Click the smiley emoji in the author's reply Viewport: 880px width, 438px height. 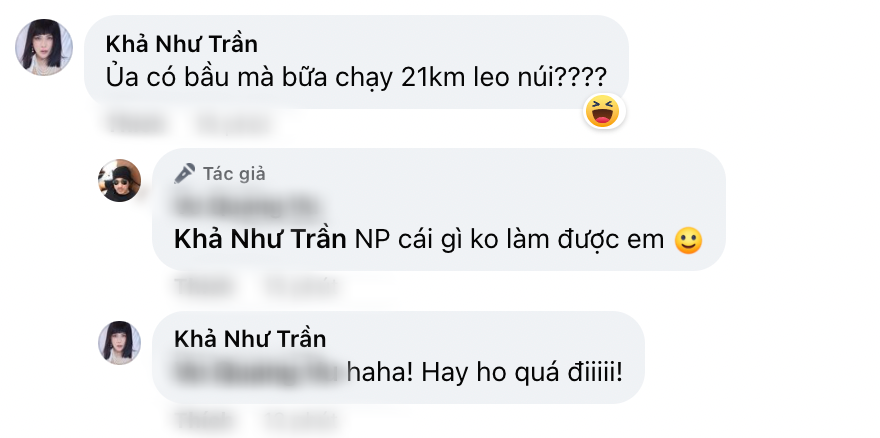coord(688,241)
